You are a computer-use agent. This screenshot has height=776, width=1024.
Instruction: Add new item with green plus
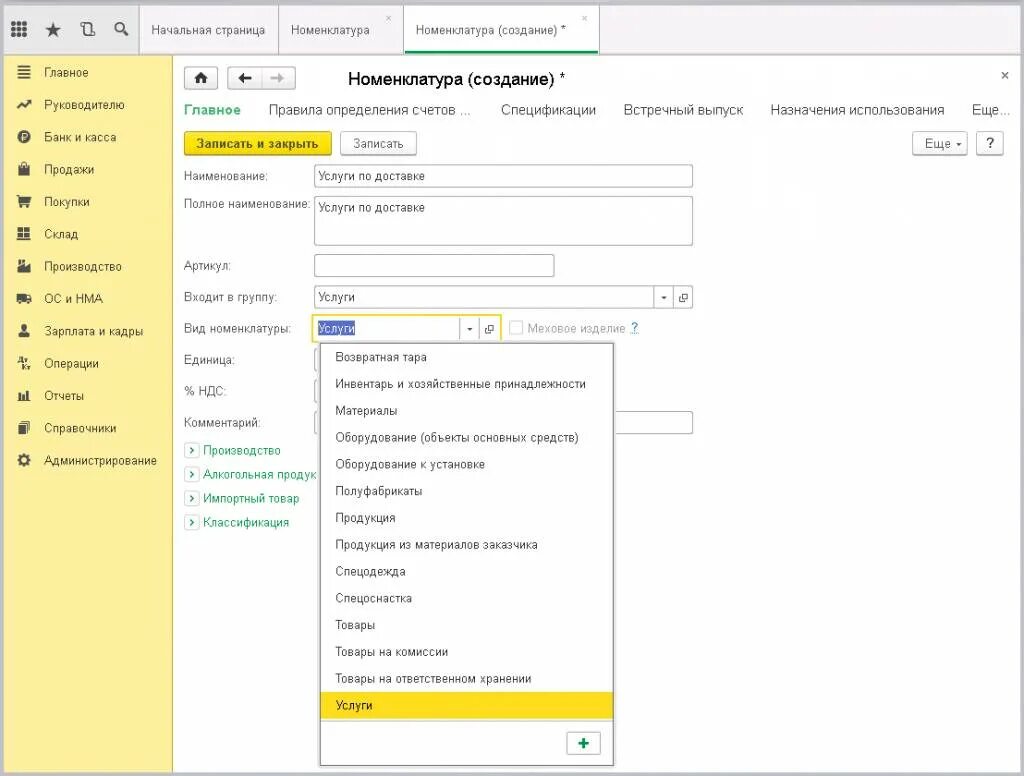point(583,743)
